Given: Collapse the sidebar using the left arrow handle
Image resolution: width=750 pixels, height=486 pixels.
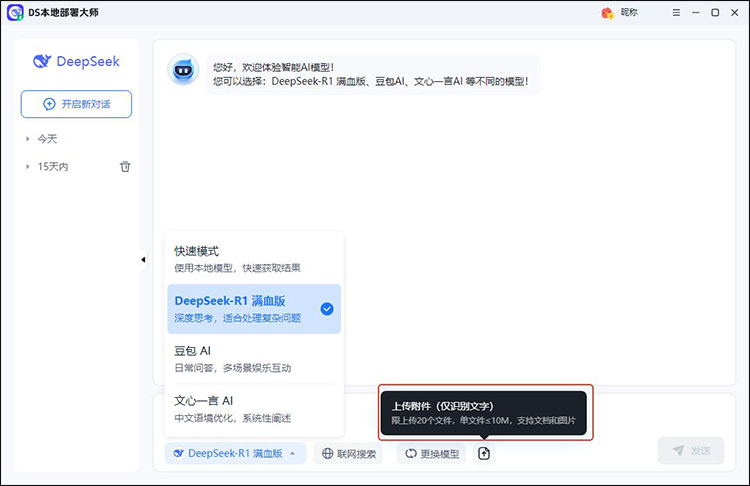Looking at the screenshot, I should click(x=143, y=260).
